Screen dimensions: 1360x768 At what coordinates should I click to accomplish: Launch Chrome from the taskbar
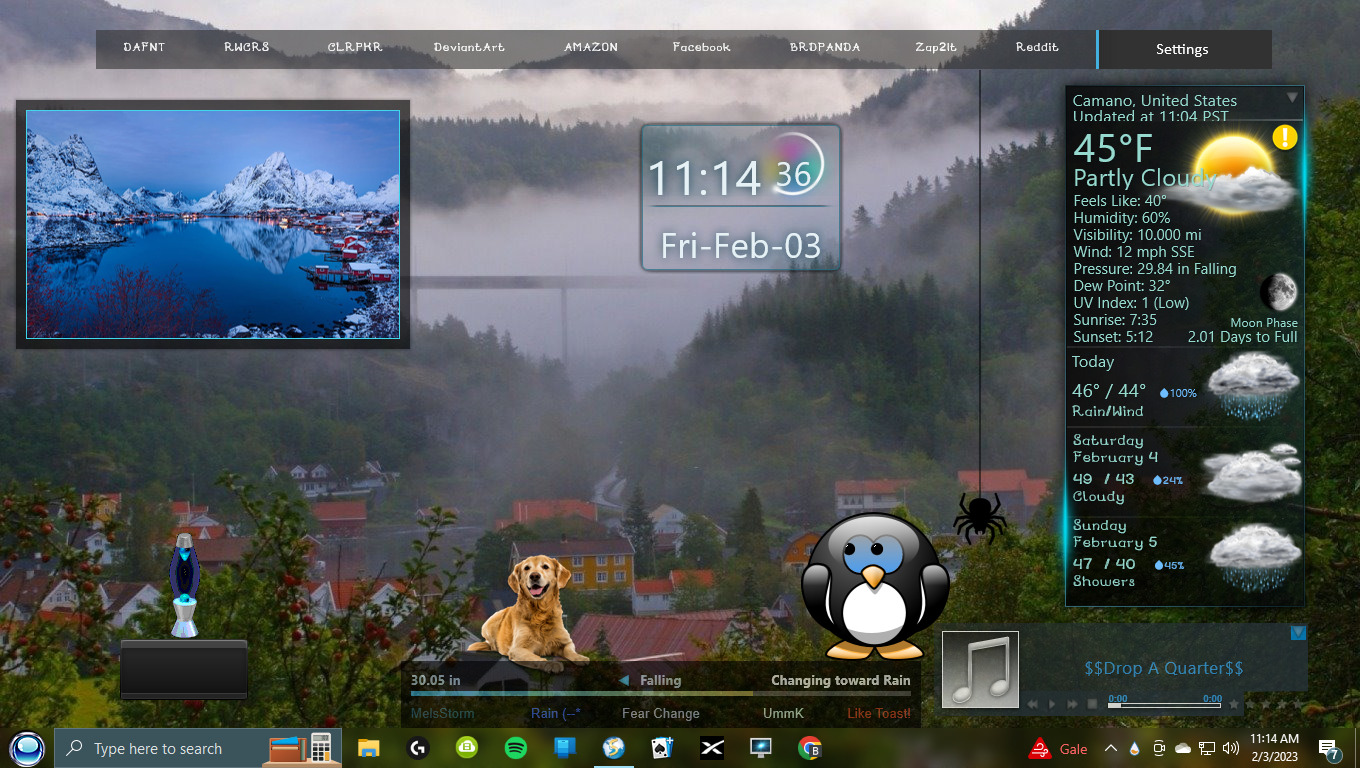click(x=810, y=748)
